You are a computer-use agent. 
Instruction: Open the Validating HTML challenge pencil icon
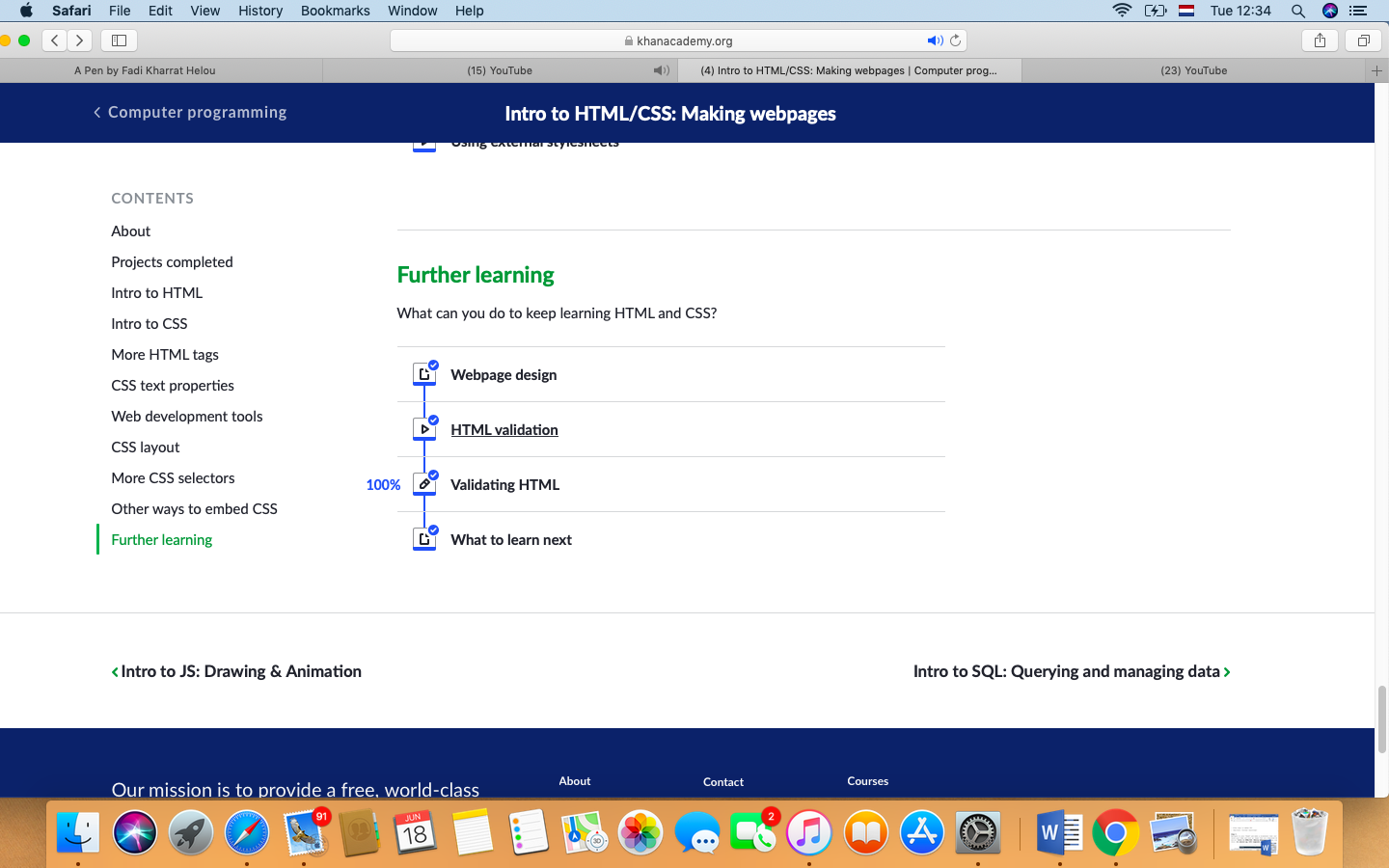coord(424,484)
